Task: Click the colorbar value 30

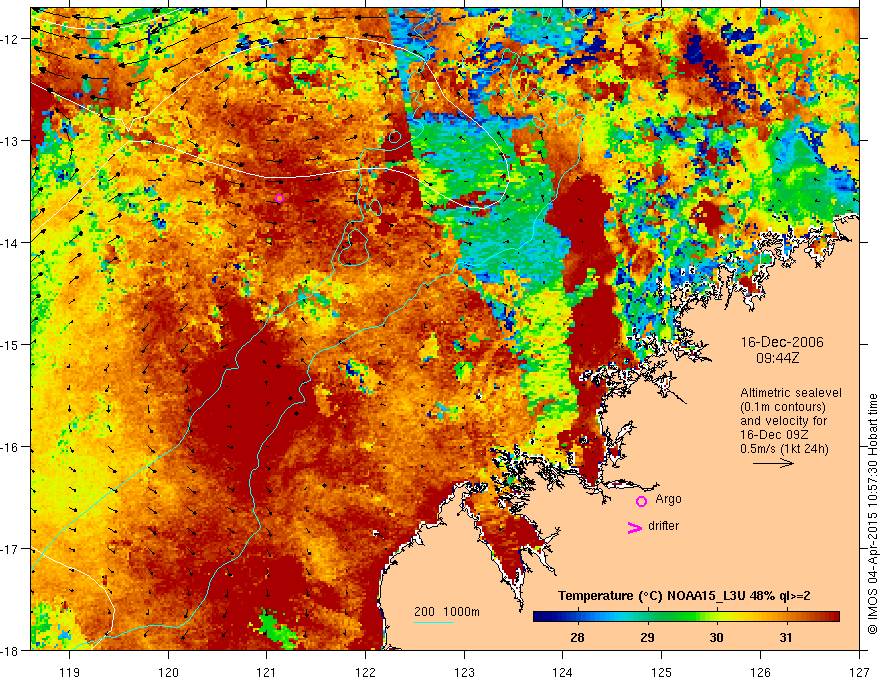Action: click(x=716, y=637)
